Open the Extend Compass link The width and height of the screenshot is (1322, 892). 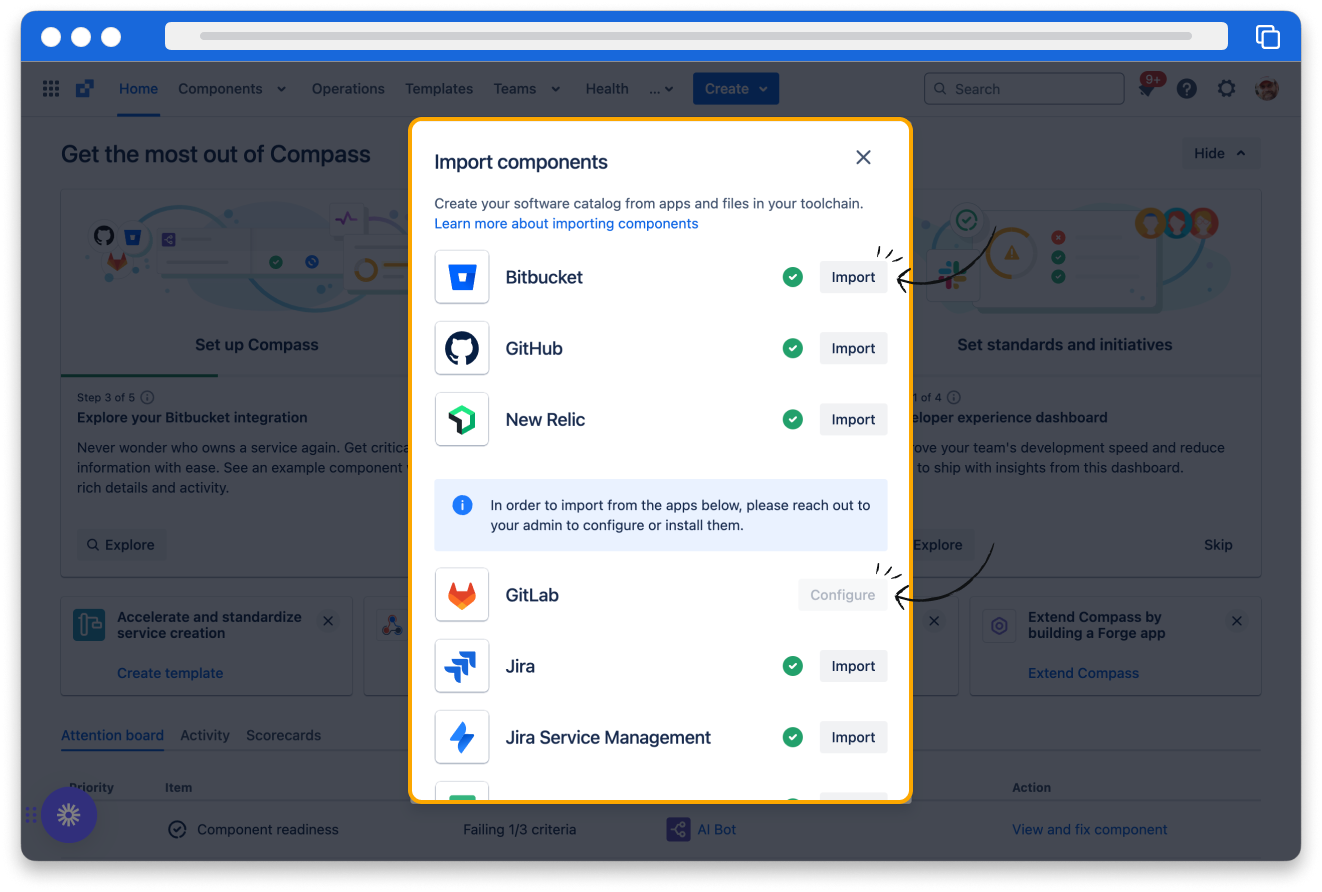pos(1083,673)
